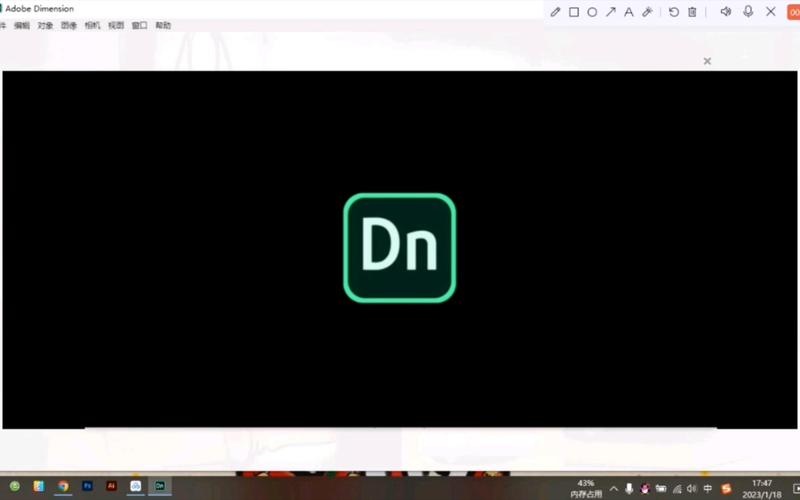Click the tray microphone icon
800x500 pixels.
tap(629, 489)
